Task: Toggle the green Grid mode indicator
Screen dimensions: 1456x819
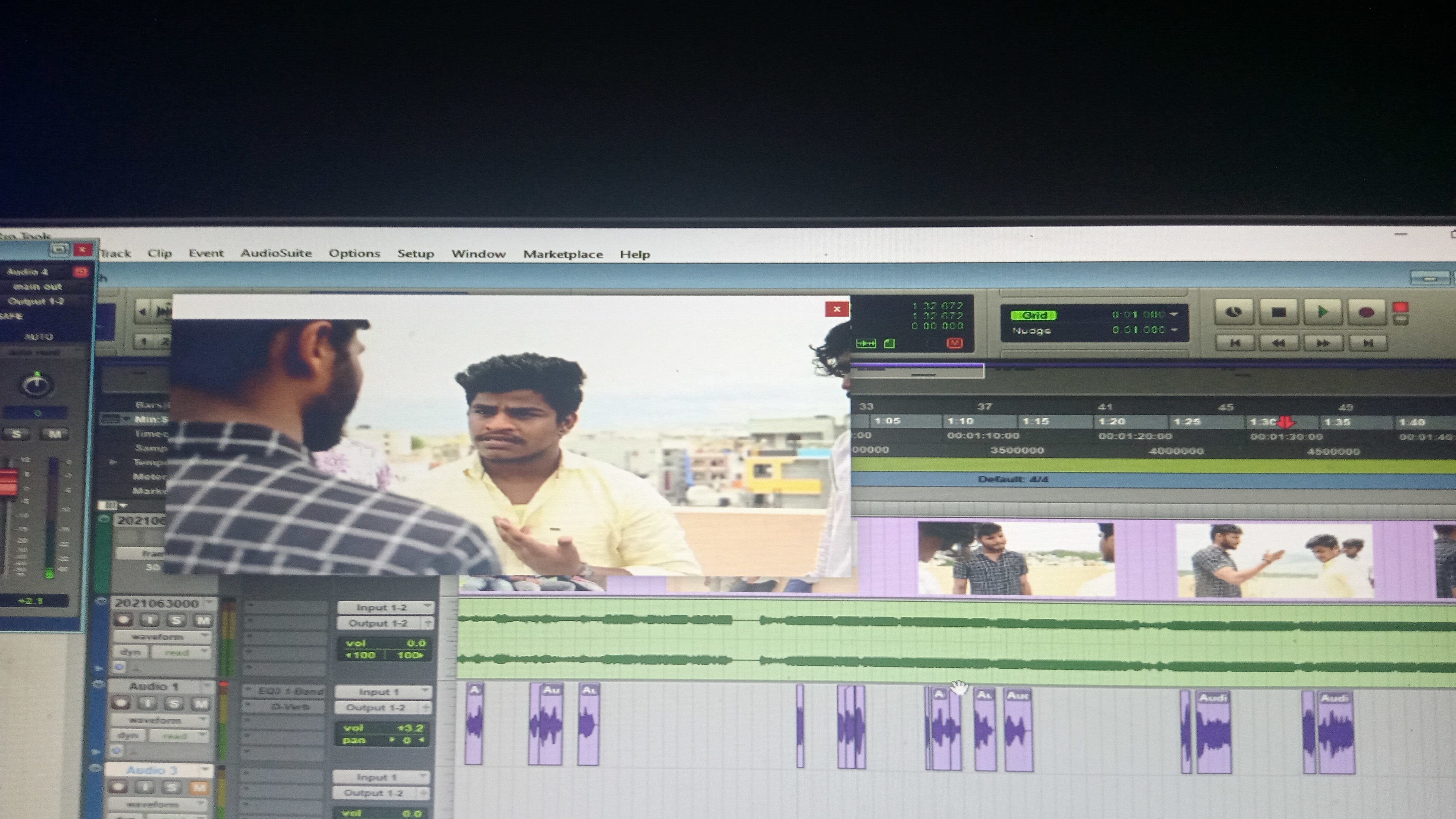Action: [x=1034, y=315]
